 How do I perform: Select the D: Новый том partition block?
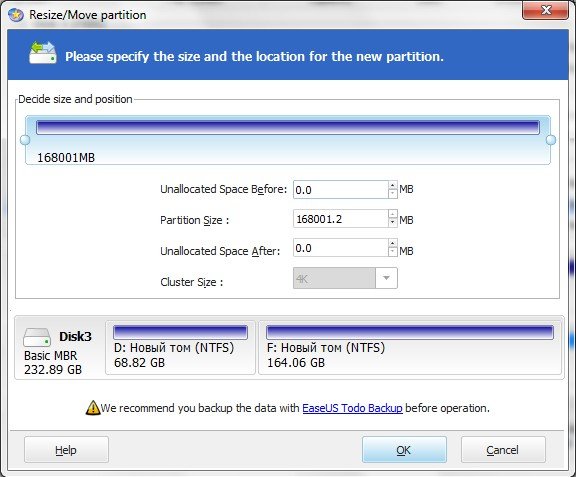tap(180, 347)
